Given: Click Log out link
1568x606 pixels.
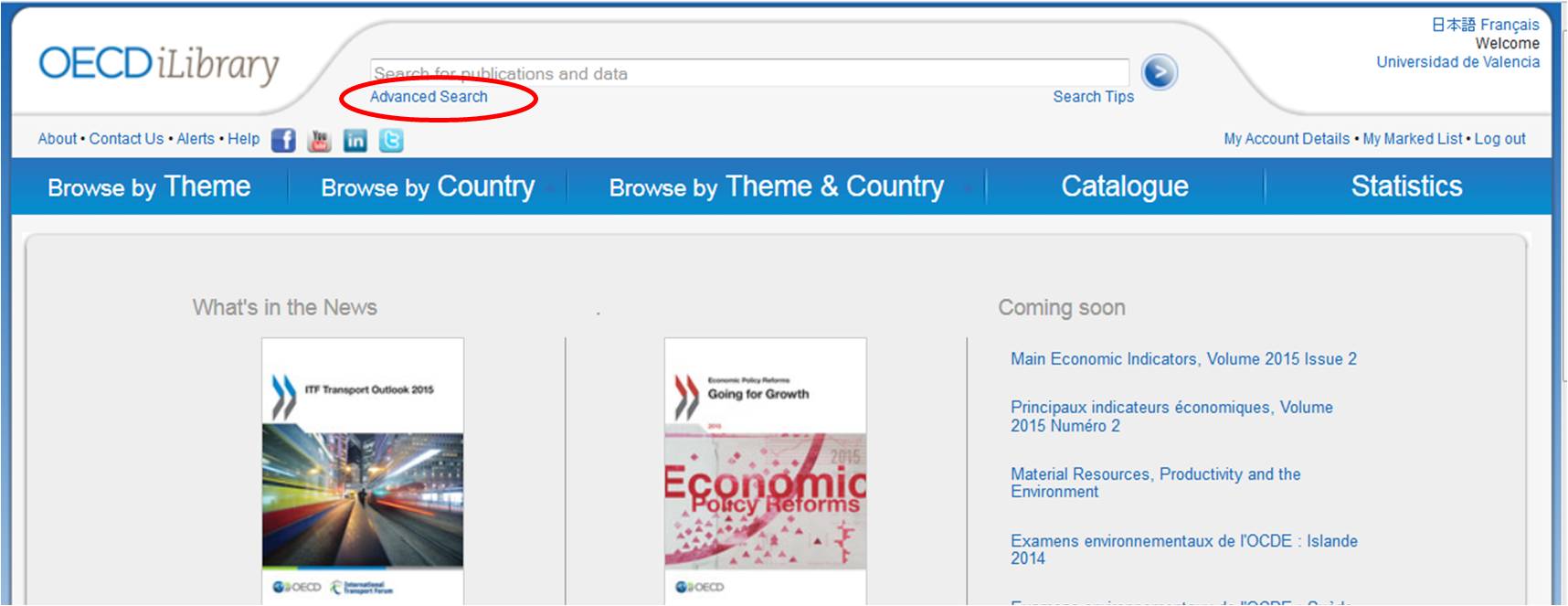Looking at the screenshot, I should 1499,139.
